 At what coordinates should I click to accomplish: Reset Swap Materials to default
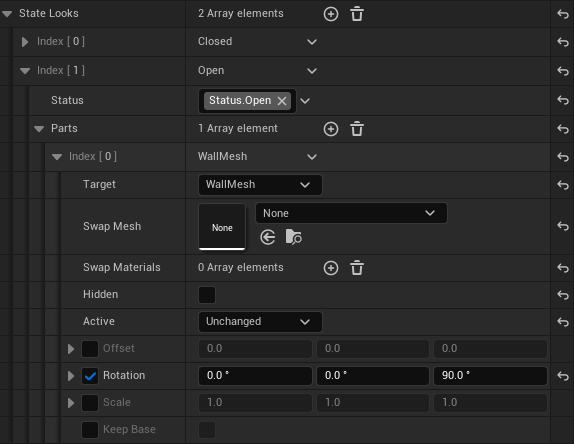563,268
